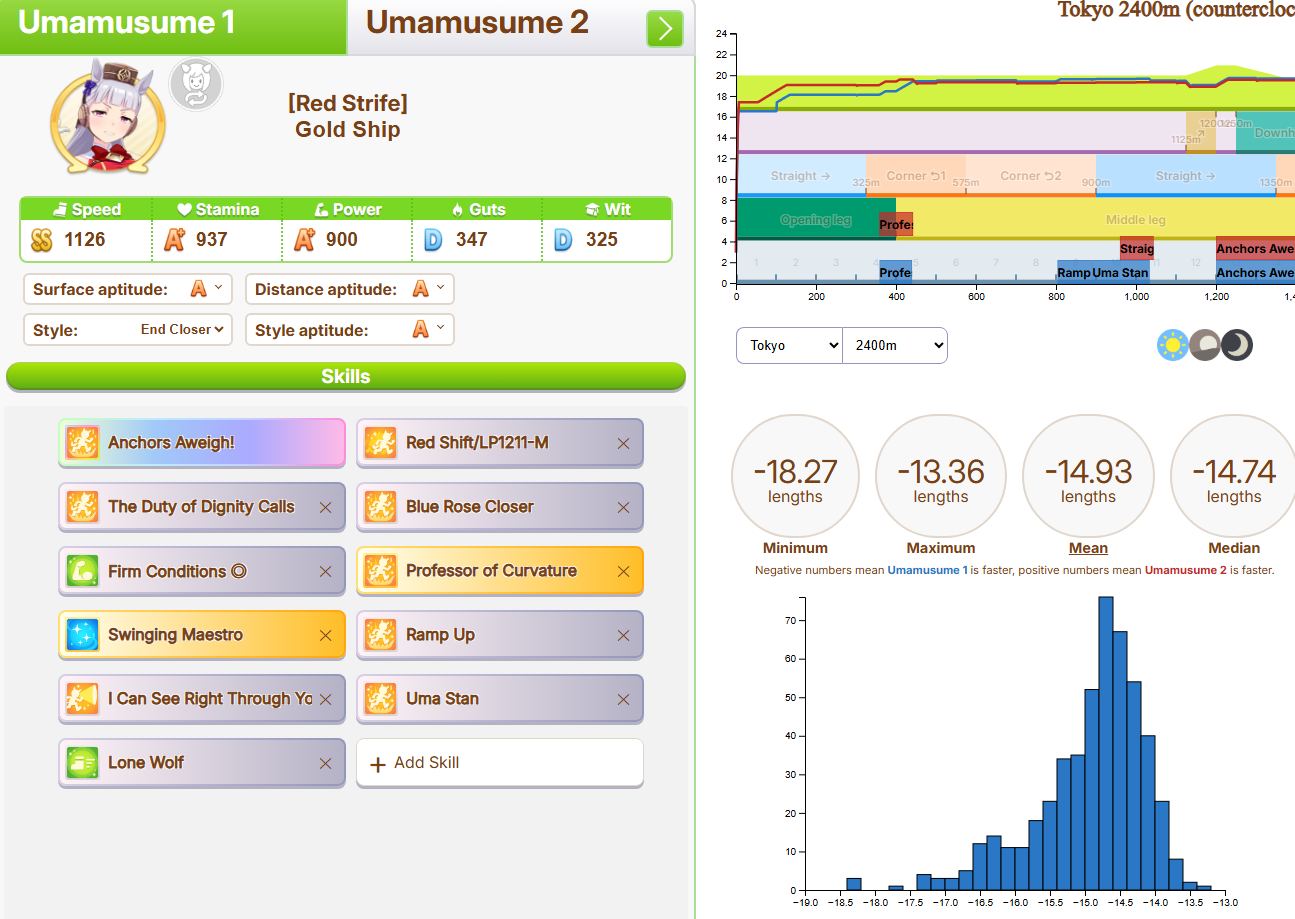This screenshot has height=919, width=1295.
Task: Remove the Firm Conditions skill
Action: 325,572
